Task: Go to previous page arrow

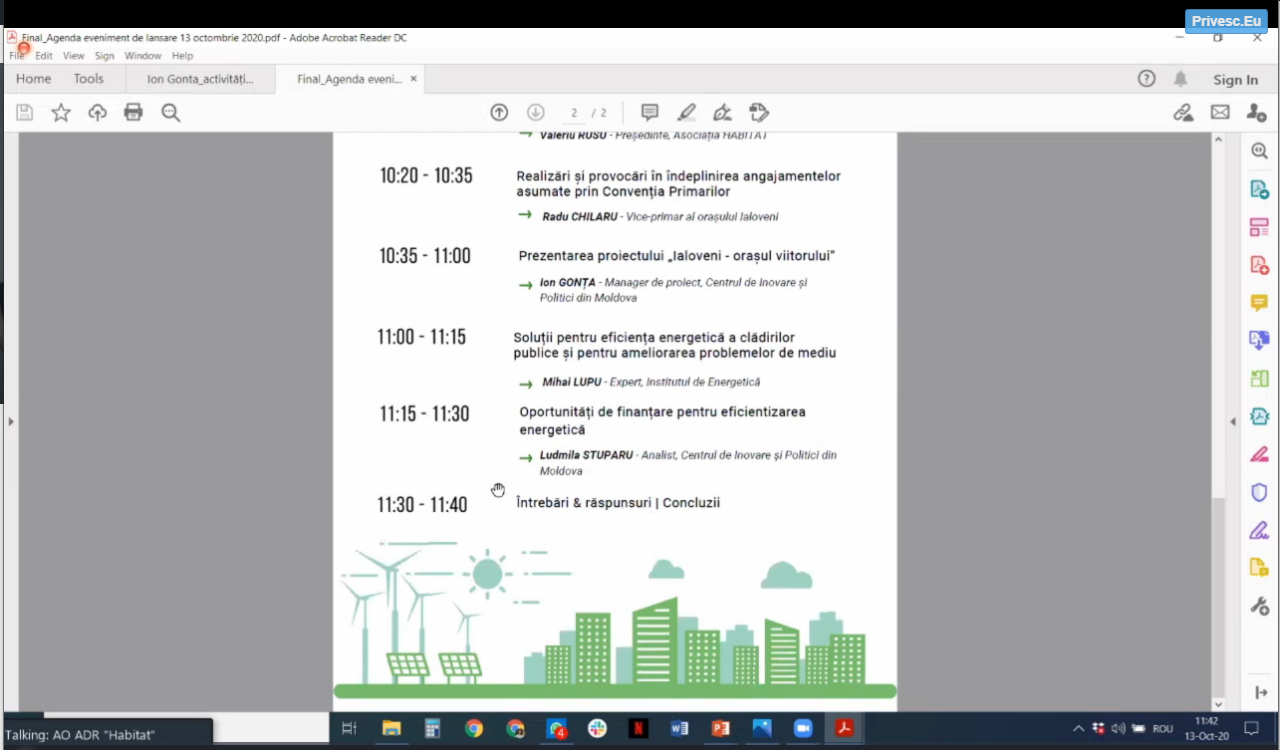Action: [499, 113]
